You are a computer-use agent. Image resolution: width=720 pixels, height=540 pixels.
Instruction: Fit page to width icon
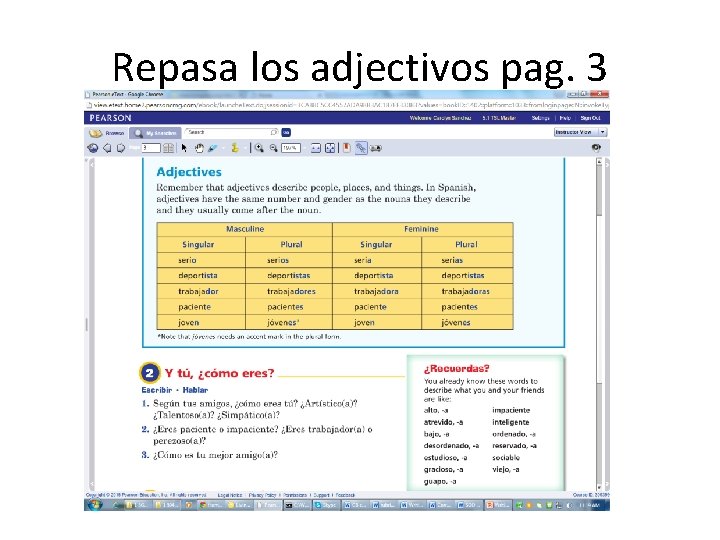coord(315,148)
